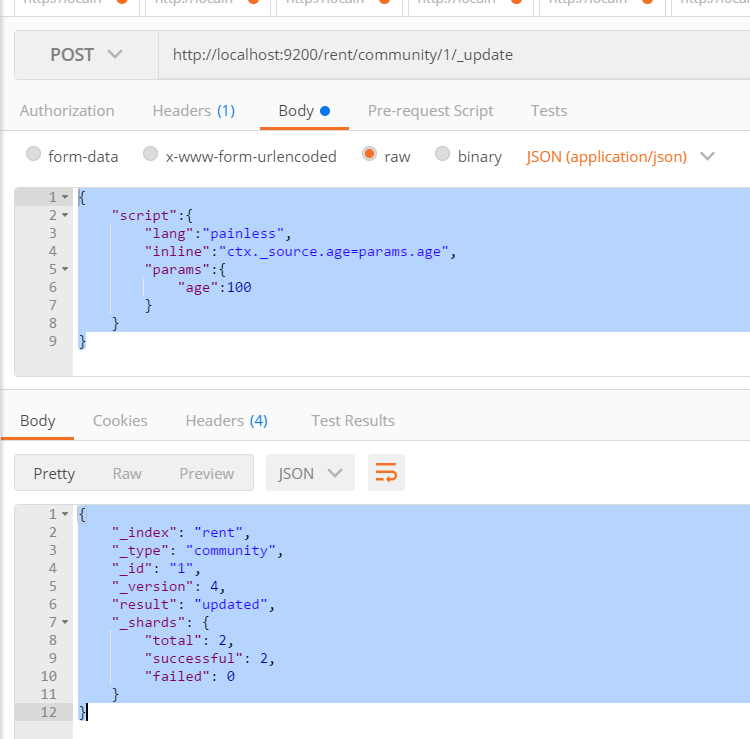Collapse the "_shards" block in response
The height and width of the screenshot is (739, 750).
tap(65, 623)
